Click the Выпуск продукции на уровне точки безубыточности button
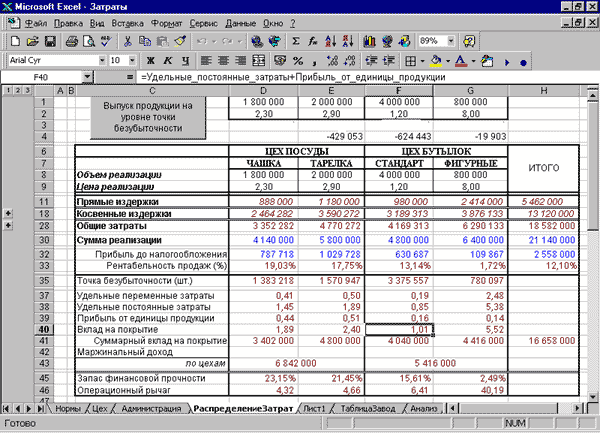The width and height of the screenshot is (600, 437). pyautogui.click(x=148, y=117)
